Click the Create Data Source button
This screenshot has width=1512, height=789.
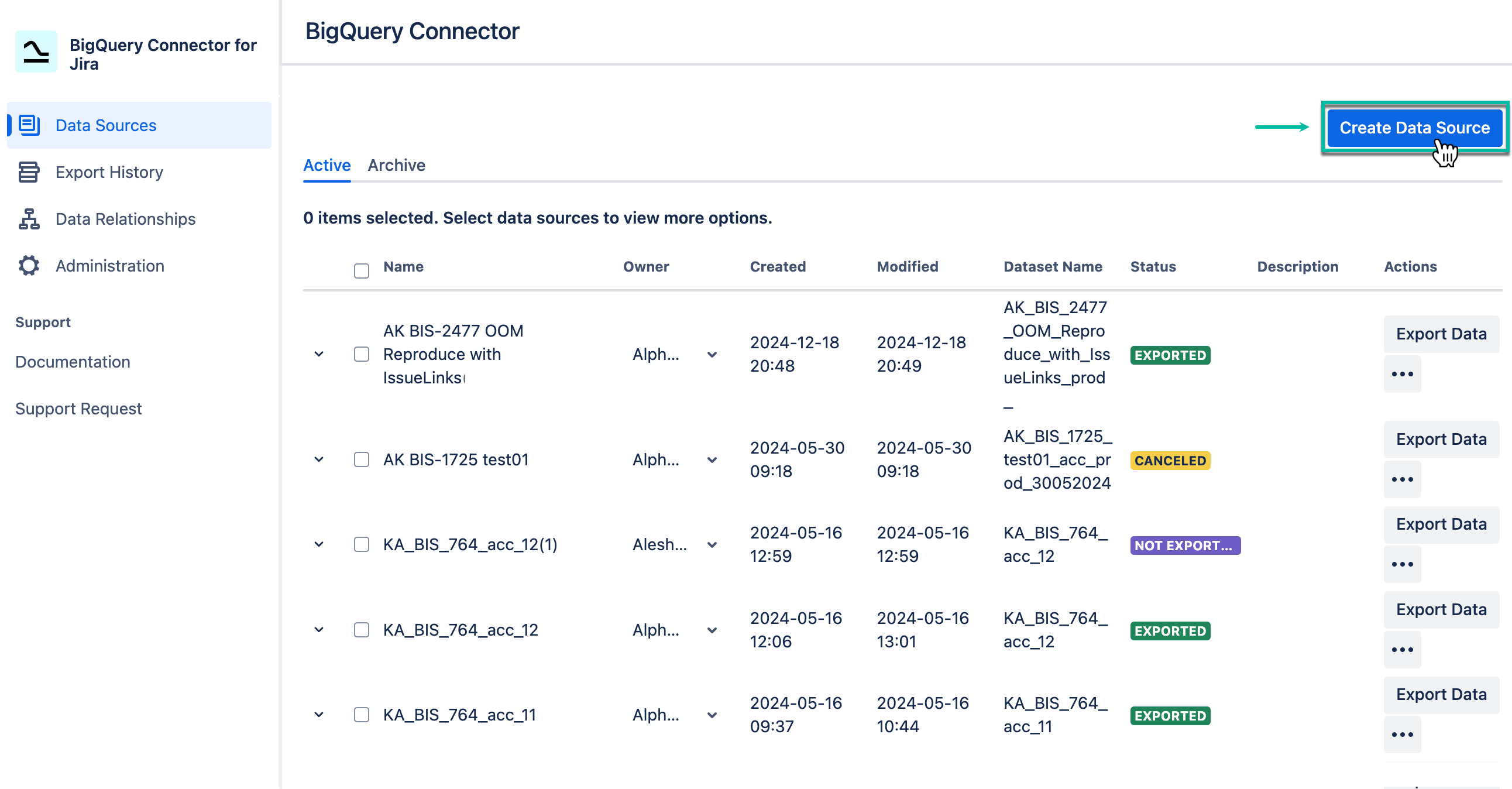click(x=1414, y=128)
